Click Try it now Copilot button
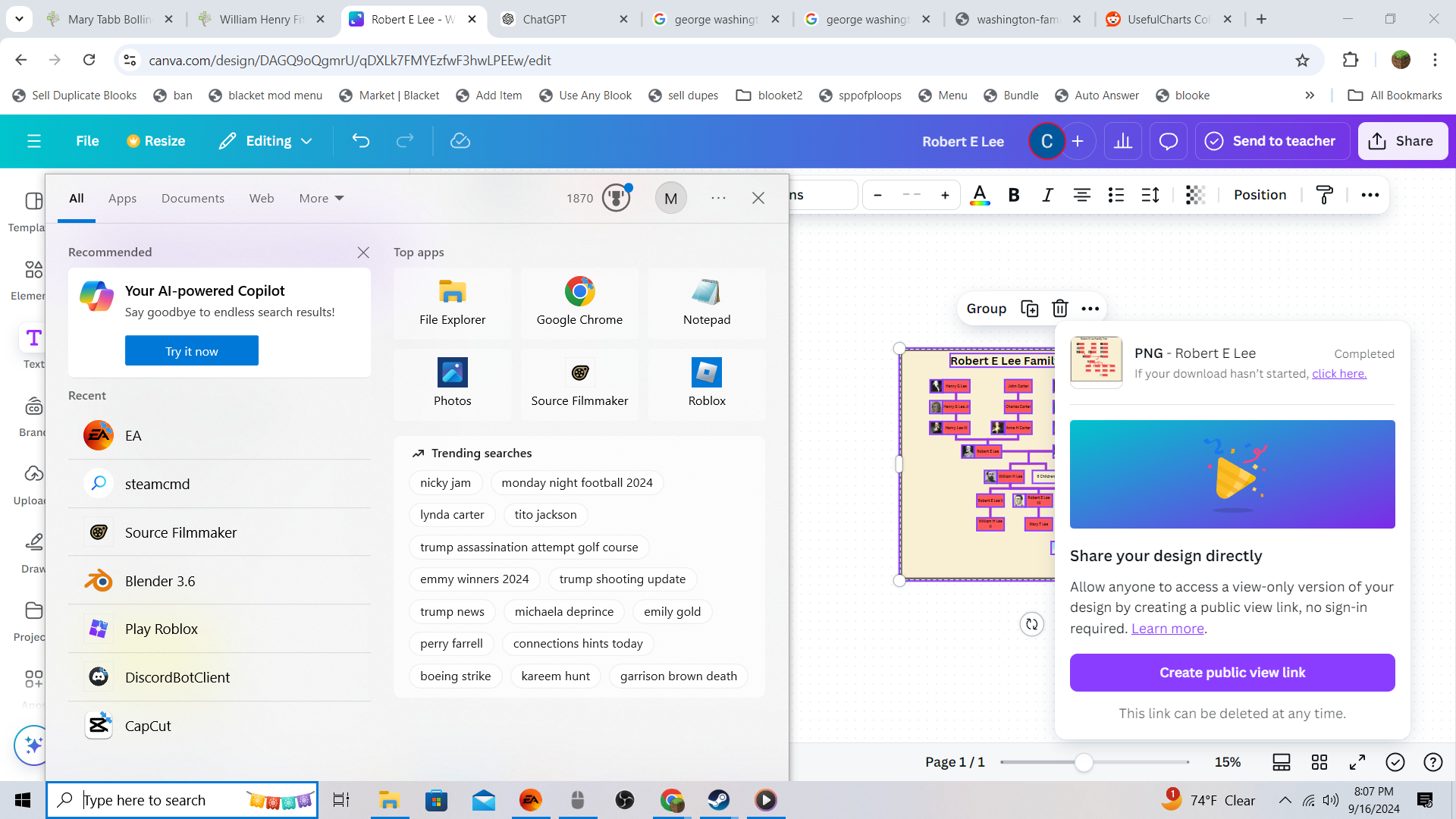The height and width of the screenshot is (819, 1456). pyautogui.click(x=192, y=351)
